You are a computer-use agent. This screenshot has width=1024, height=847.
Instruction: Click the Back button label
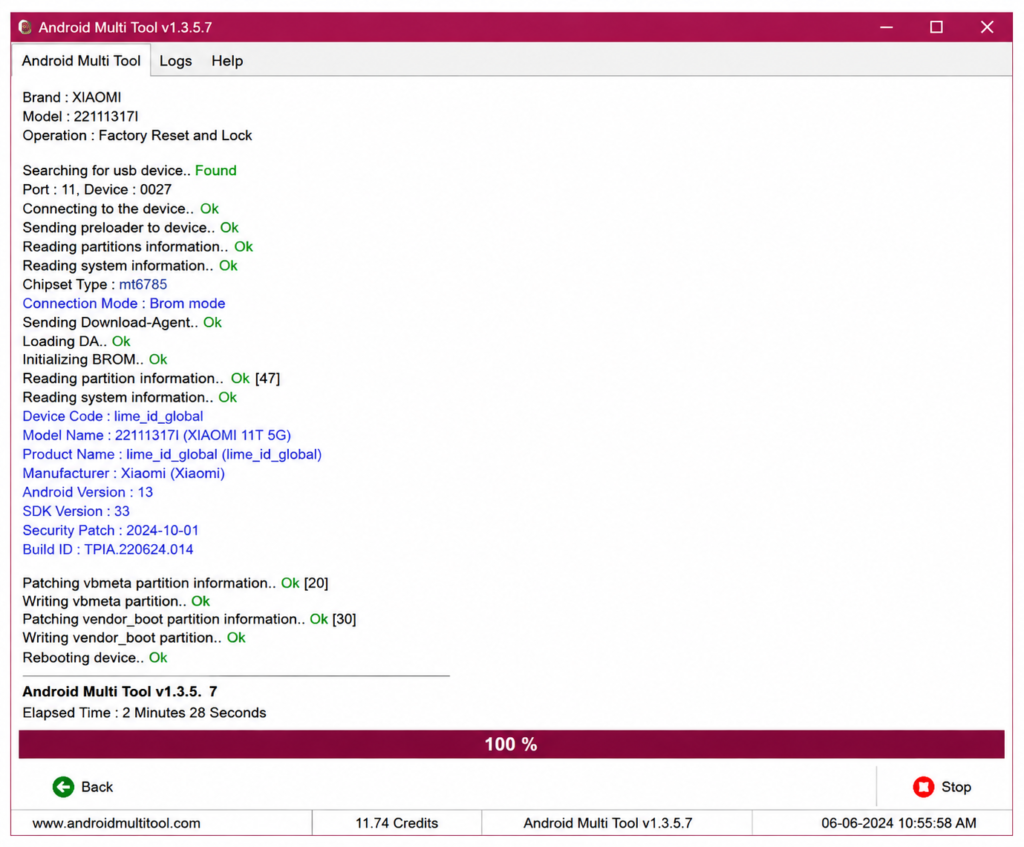coord(97,787)
